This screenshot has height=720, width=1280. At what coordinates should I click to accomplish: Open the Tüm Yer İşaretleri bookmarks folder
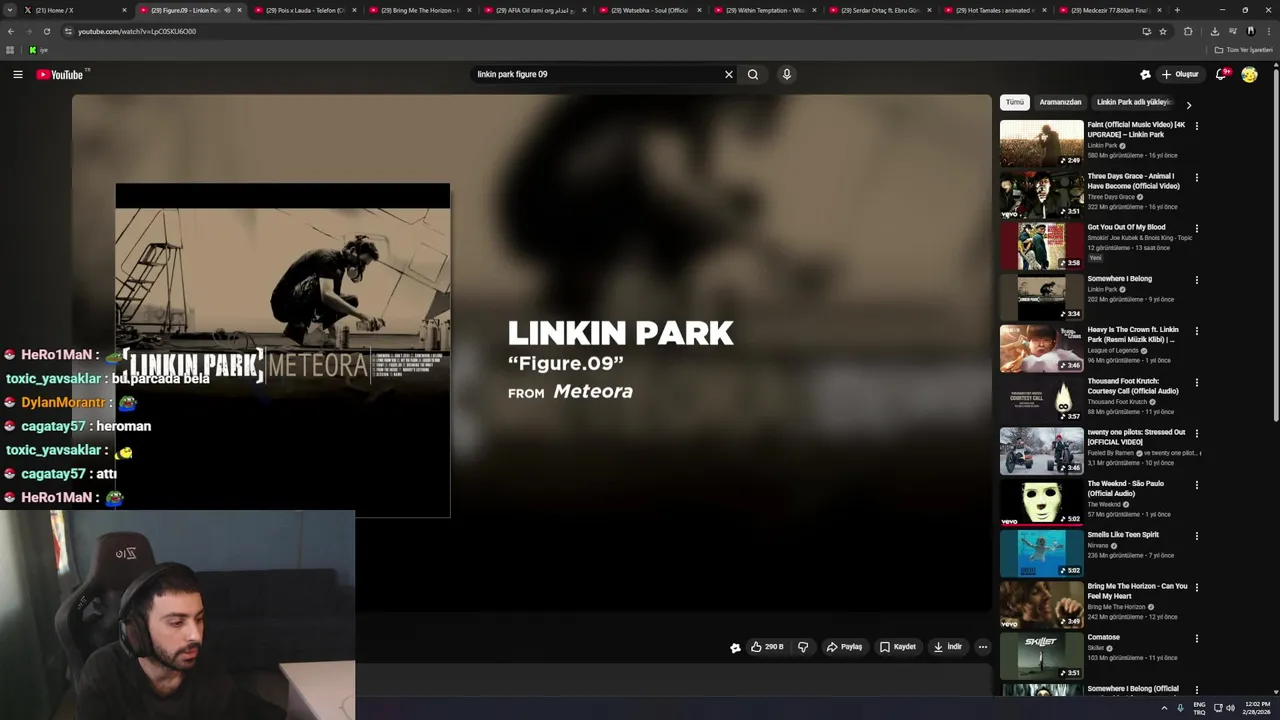tap(1243, 50)
